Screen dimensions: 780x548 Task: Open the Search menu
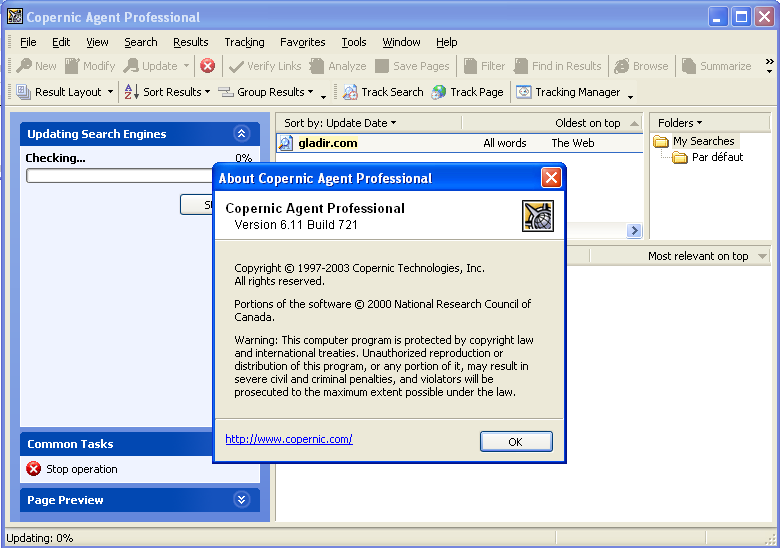tap(141, 42)
